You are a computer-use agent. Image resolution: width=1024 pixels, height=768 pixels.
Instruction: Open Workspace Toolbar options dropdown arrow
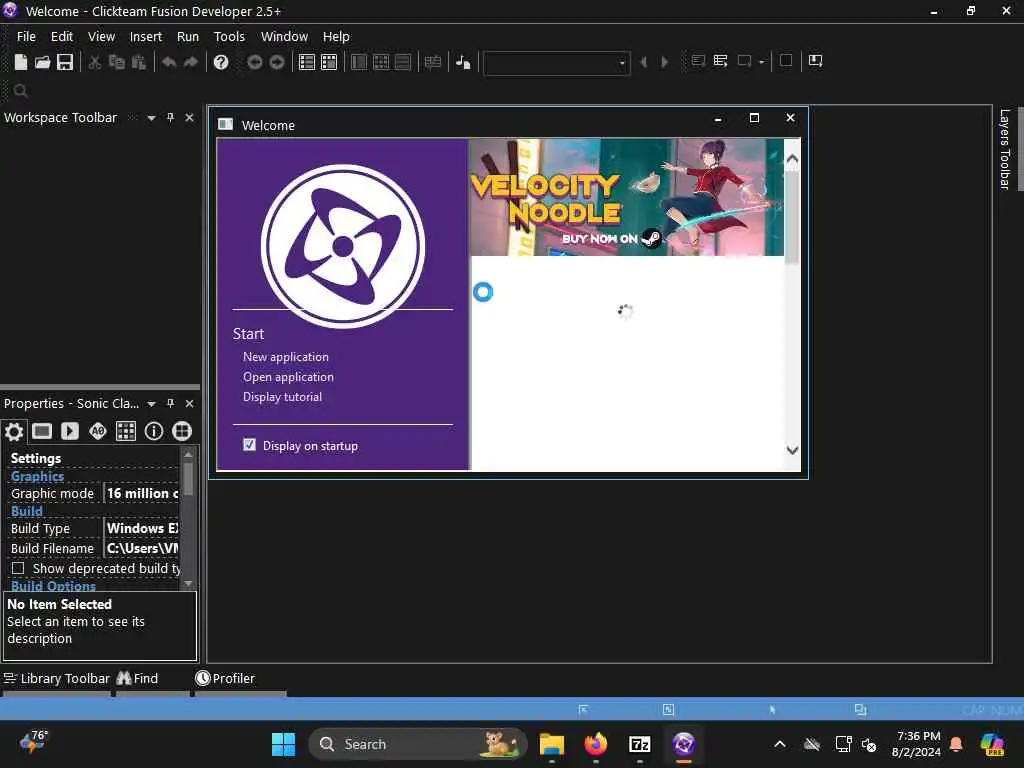(152, 118)
